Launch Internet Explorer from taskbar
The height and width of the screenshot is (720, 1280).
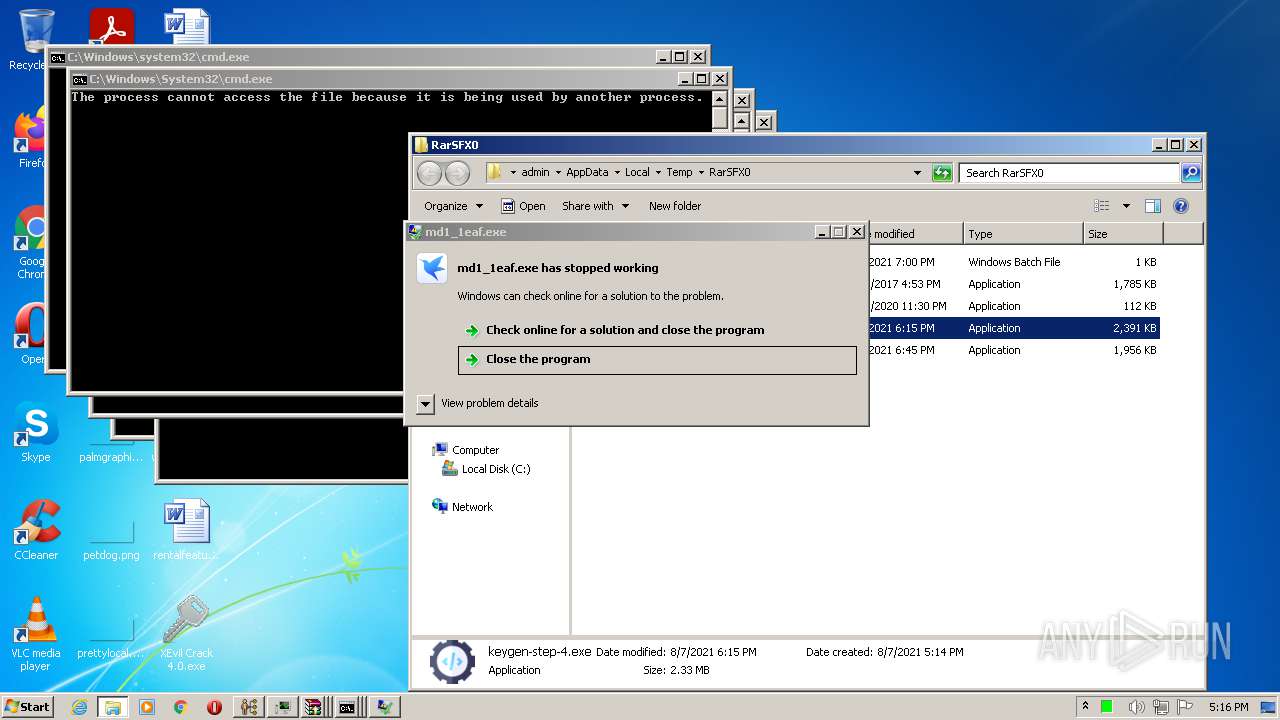(x=79, y=707)
